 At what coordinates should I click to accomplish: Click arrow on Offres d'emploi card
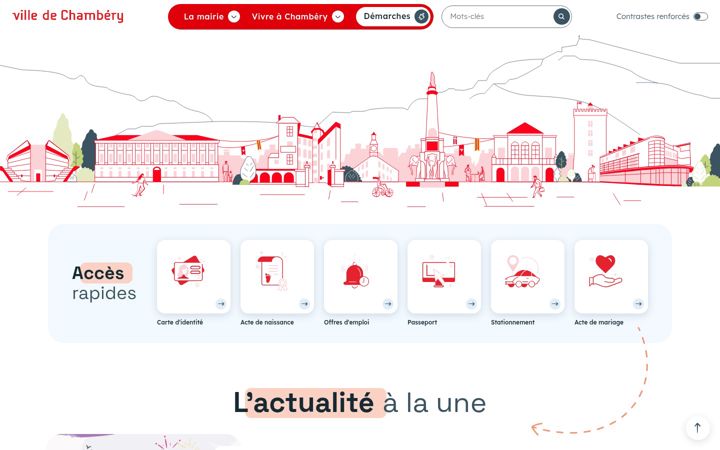[x=388, y=304]
